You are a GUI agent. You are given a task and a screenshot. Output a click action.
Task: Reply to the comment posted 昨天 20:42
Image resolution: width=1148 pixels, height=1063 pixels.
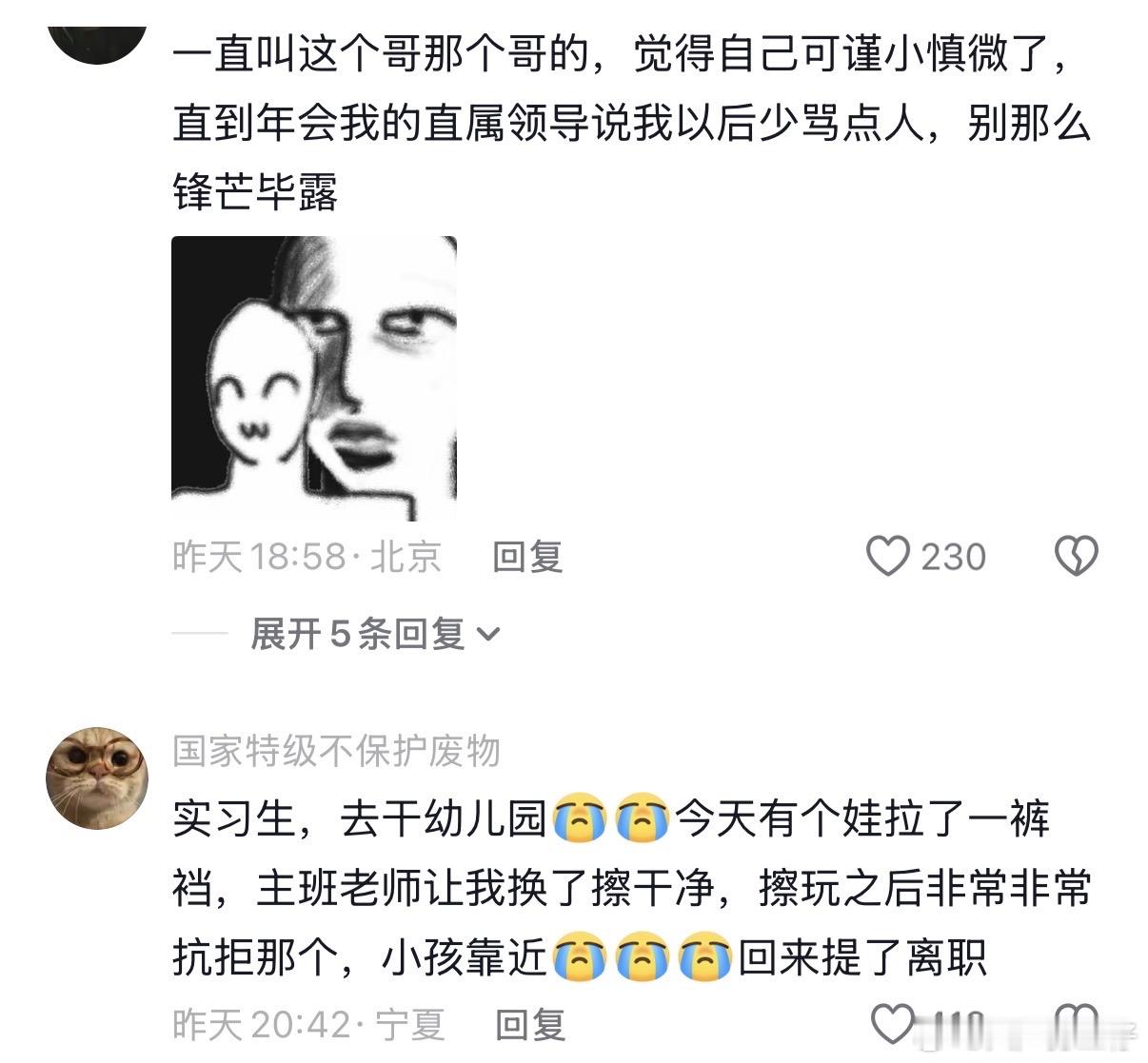pos(530,1025)
